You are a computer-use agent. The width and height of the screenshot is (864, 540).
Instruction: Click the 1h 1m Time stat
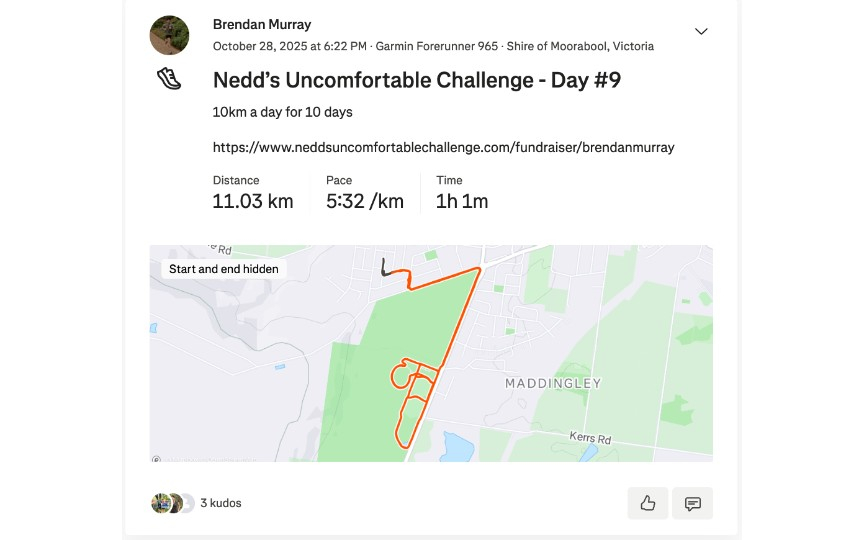click(x=462, y=201)
